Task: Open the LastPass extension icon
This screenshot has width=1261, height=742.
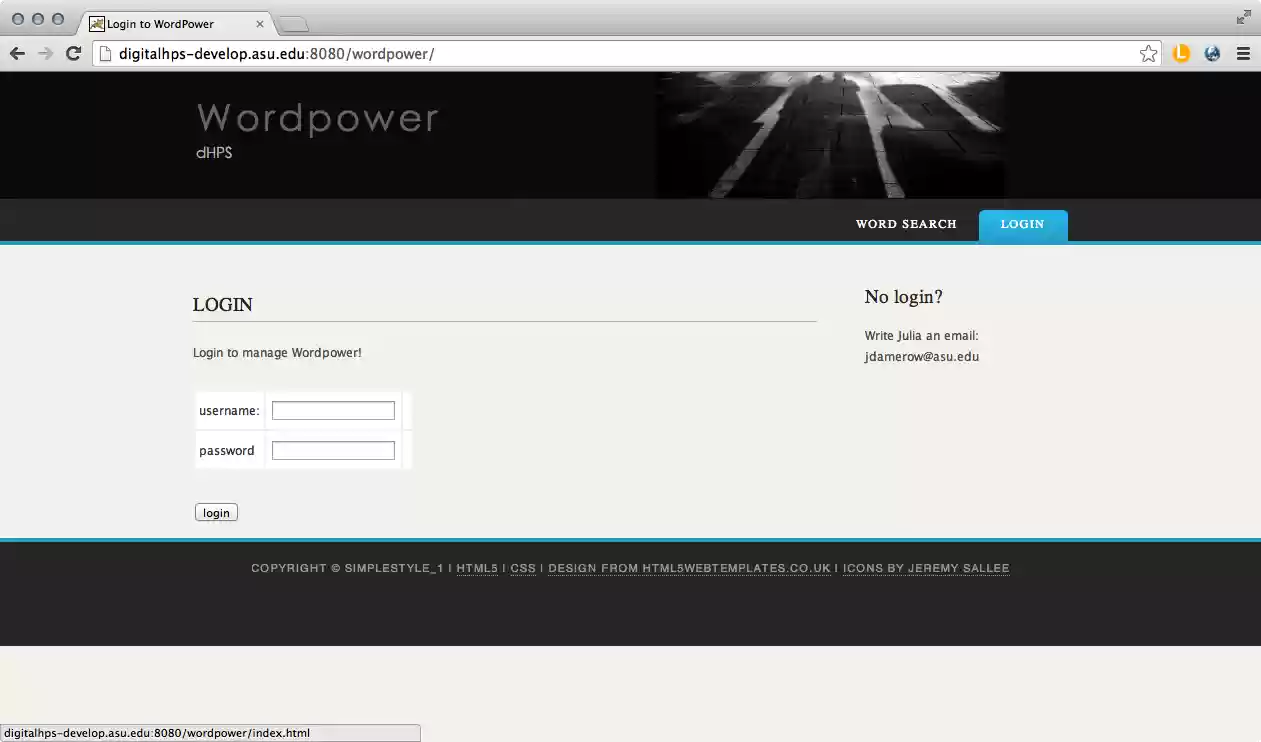Action: [x=1181, y=53]
